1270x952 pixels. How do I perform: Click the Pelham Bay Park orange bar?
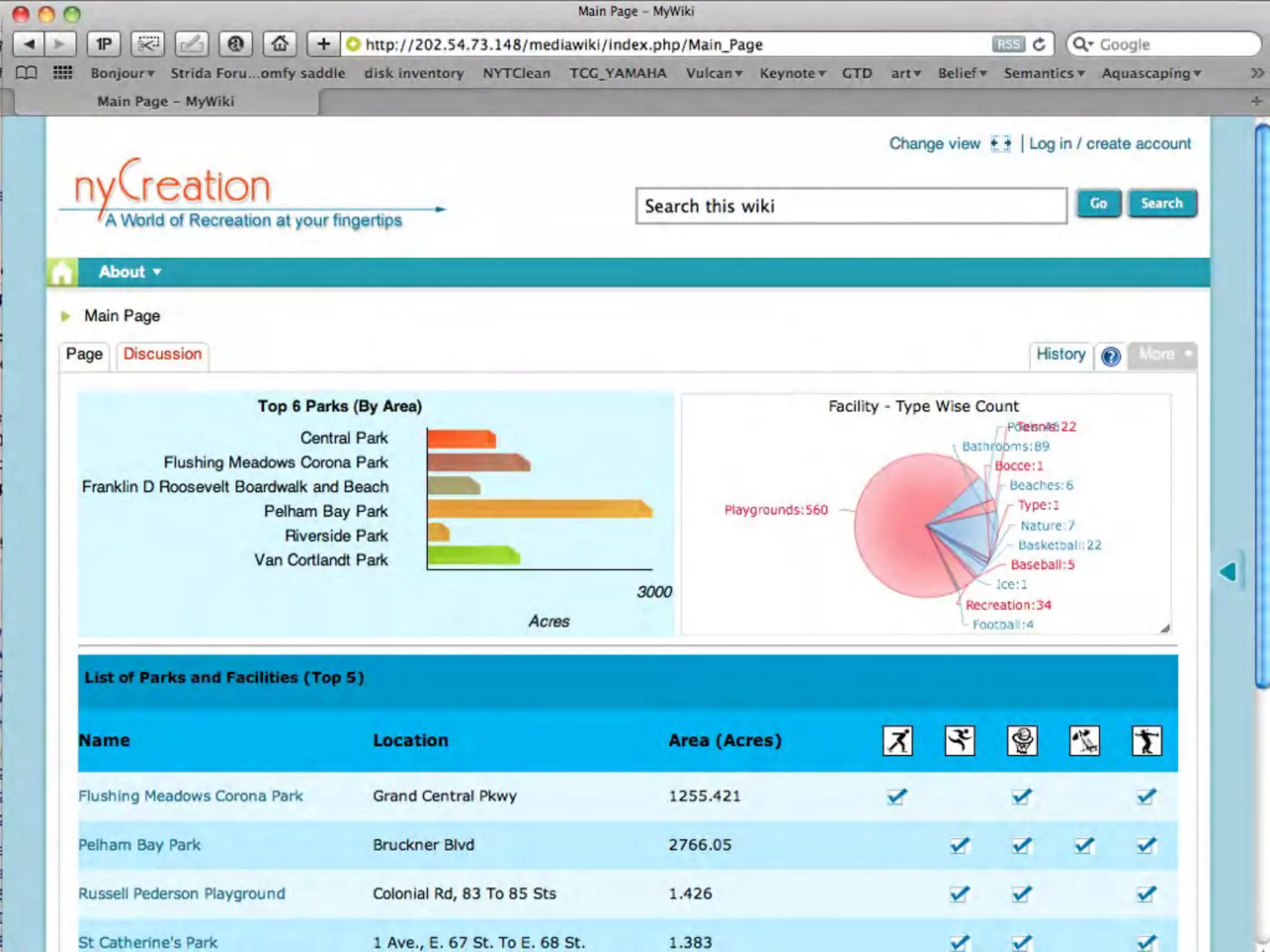coord(539,509)
